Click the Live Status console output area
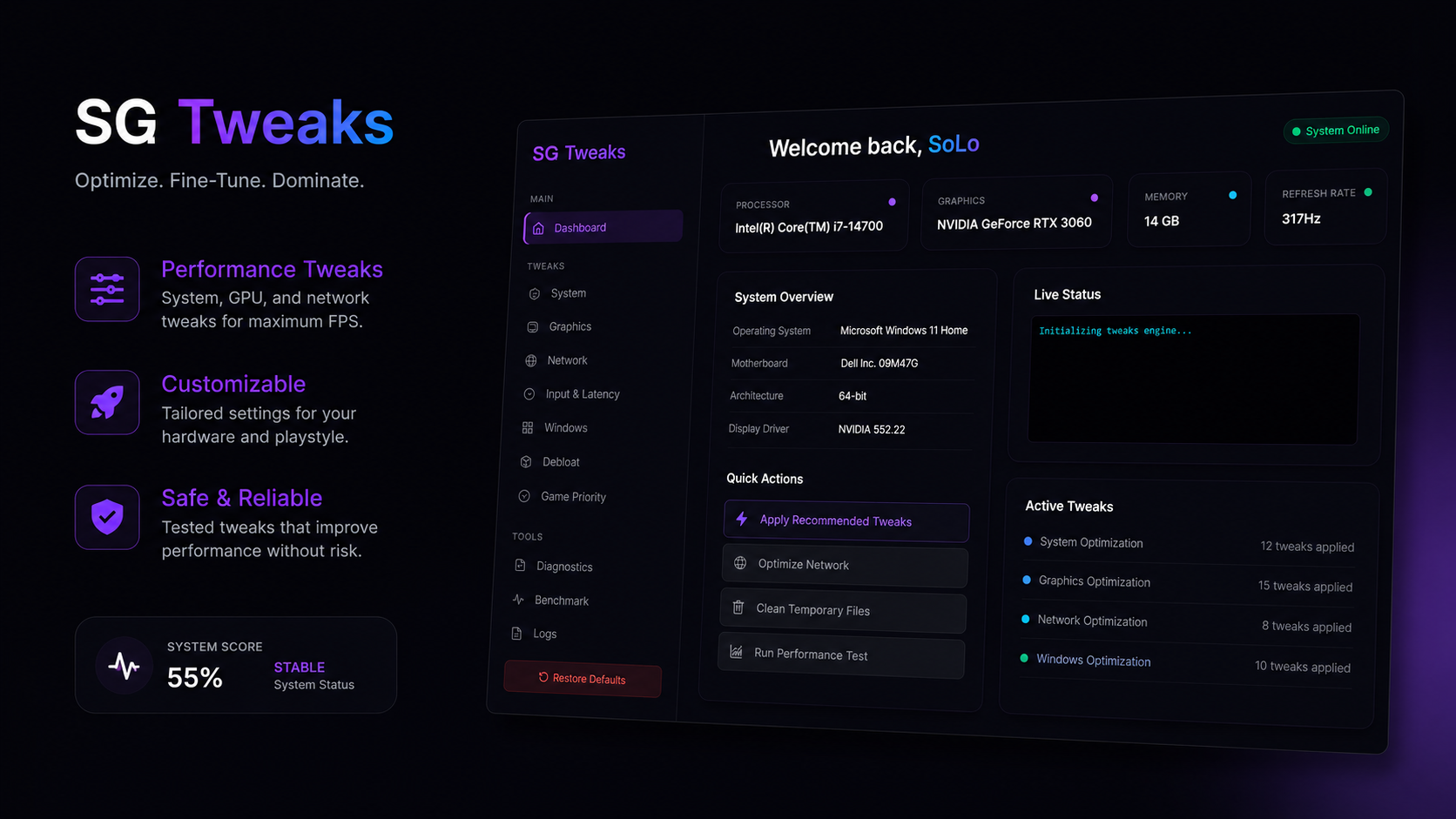Screen dimensions: 1456x819 click(x=1193, y=379)
